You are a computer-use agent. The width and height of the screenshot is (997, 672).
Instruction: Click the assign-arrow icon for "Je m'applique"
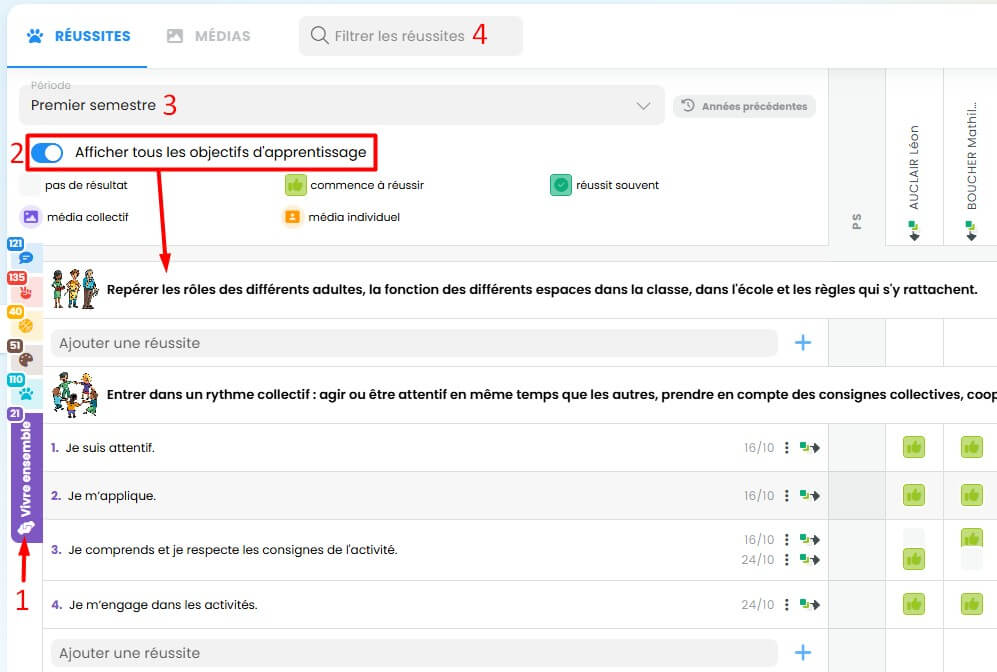pyautogui.click(x=810, y=496)
